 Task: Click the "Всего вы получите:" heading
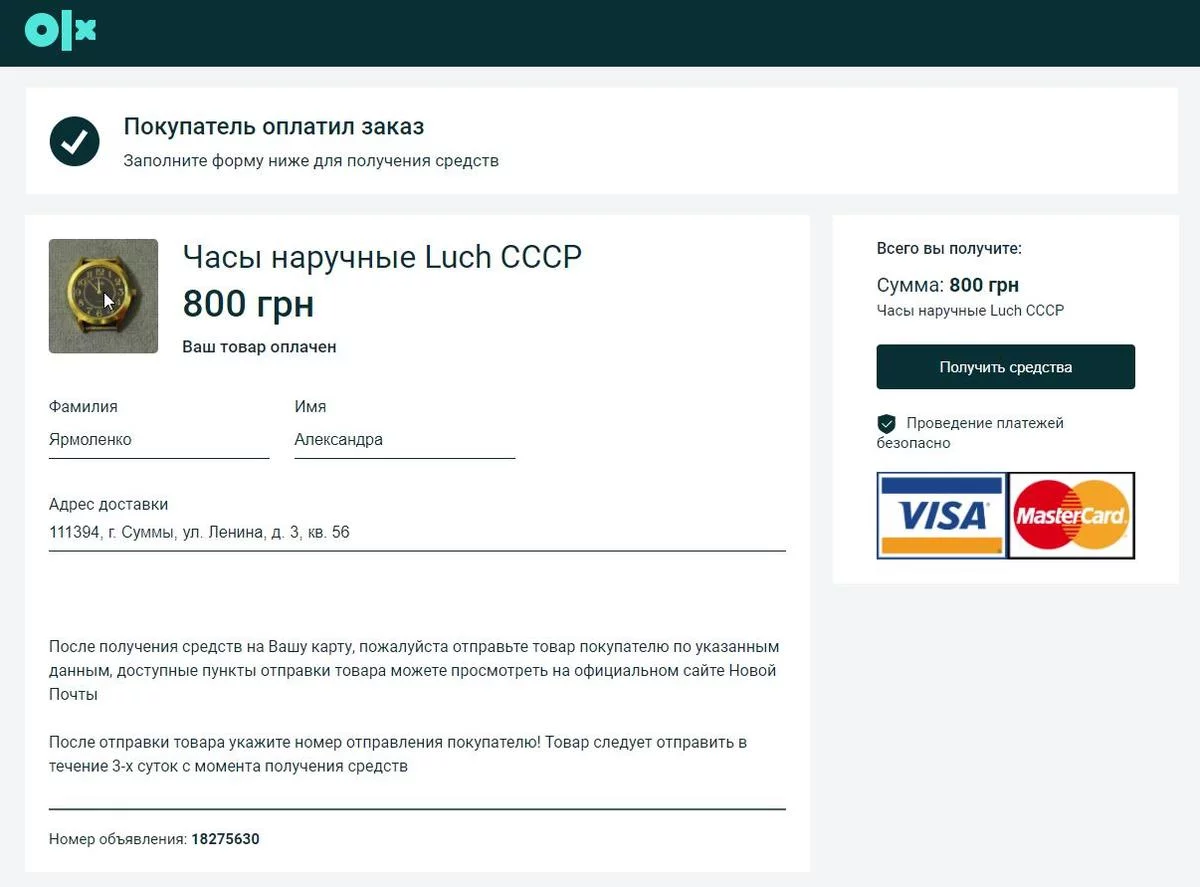click(x=949, y=249)
